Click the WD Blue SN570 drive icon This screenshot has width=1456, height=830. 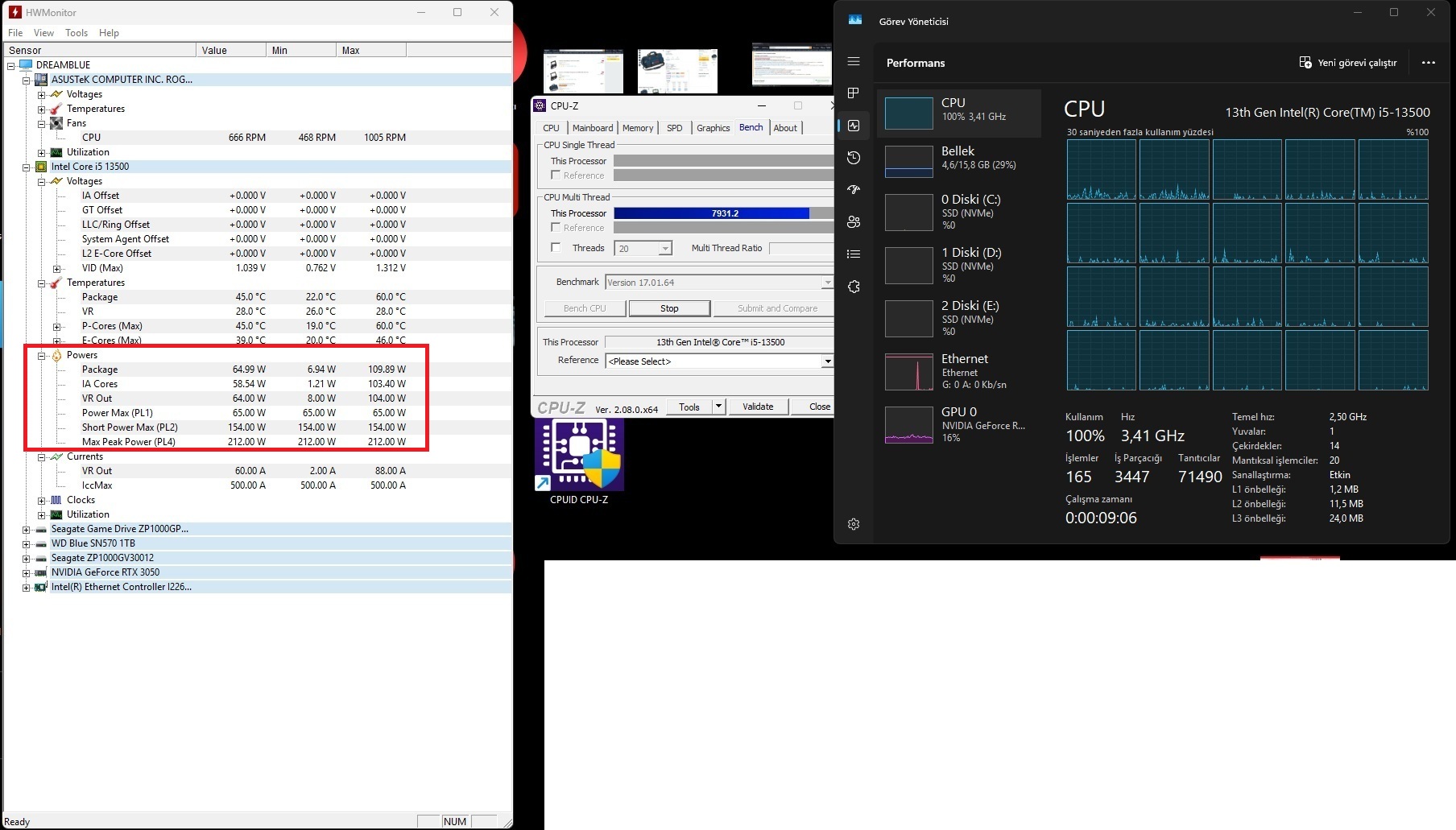point(41,543)
